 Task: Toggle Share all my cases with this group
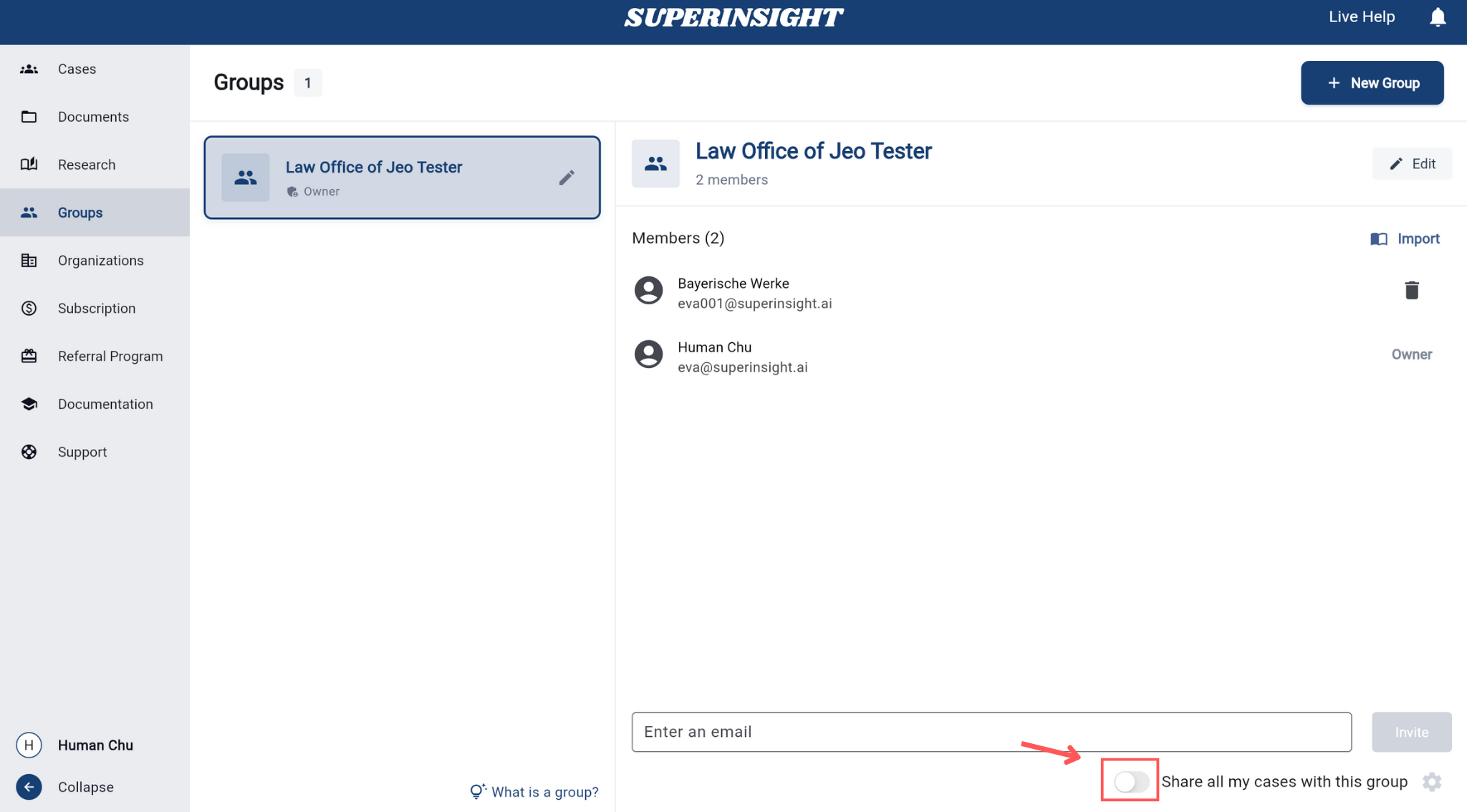tap(1131, 781)
